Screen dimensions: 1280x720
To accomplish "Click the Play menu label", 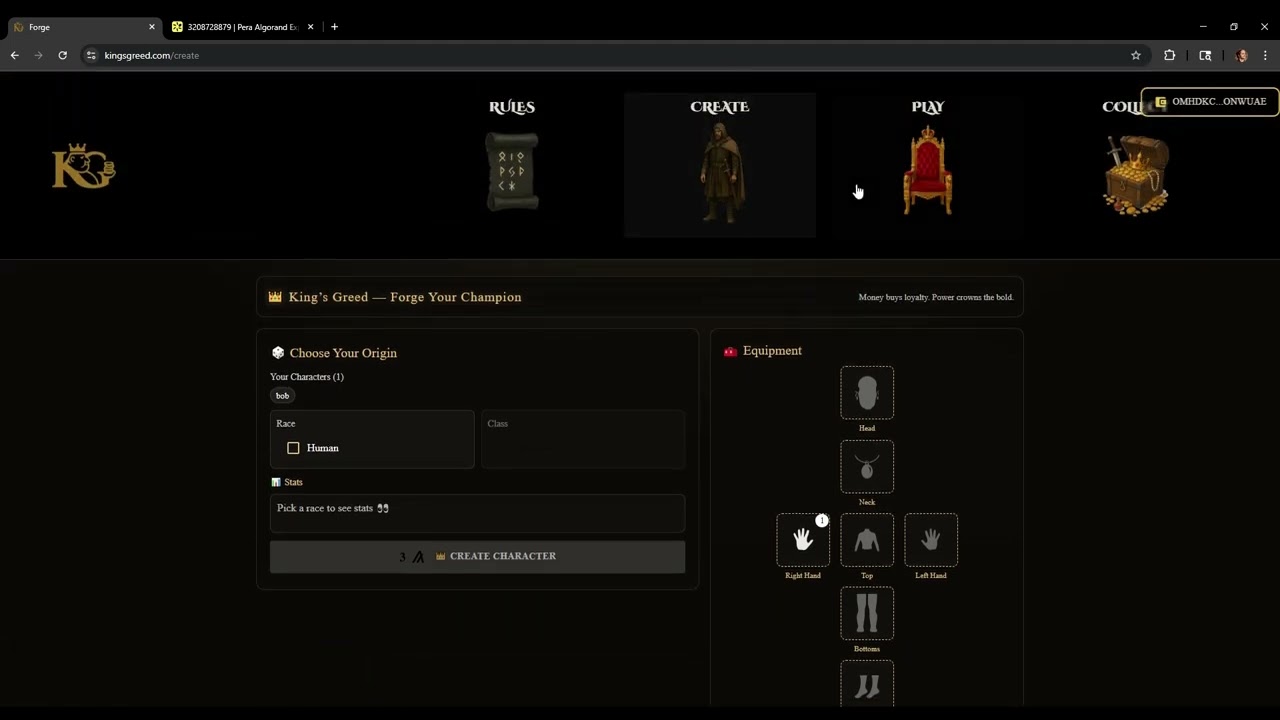I will [x=928, y=107].
